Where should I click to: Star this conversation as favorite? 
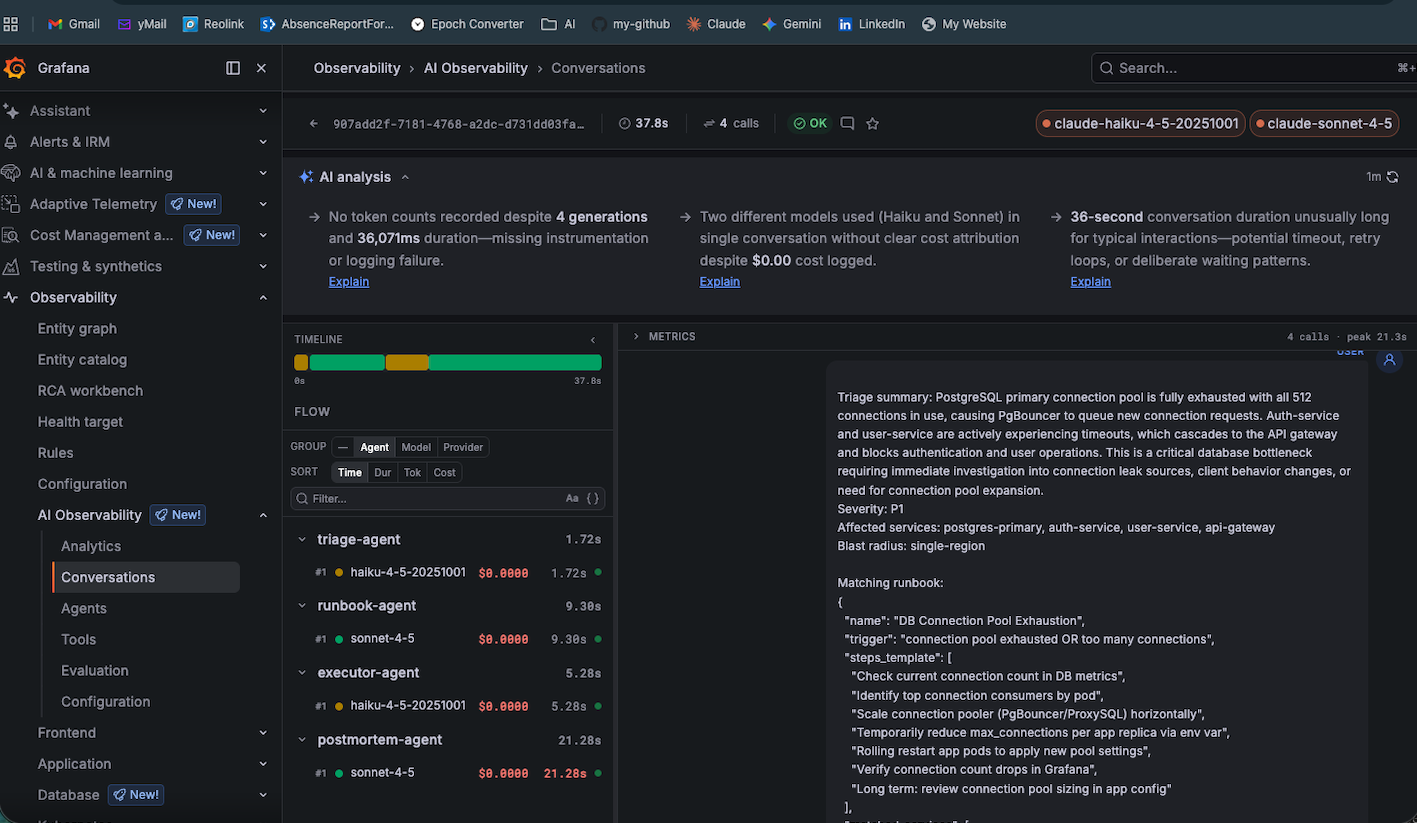click(872, 124)
